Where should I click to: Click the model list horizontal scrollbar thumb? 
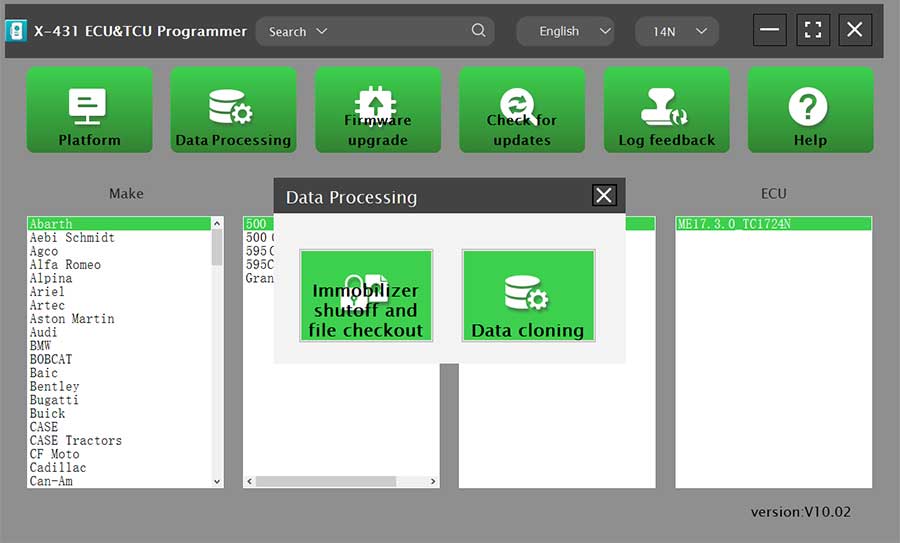click(x=325, y=481)
